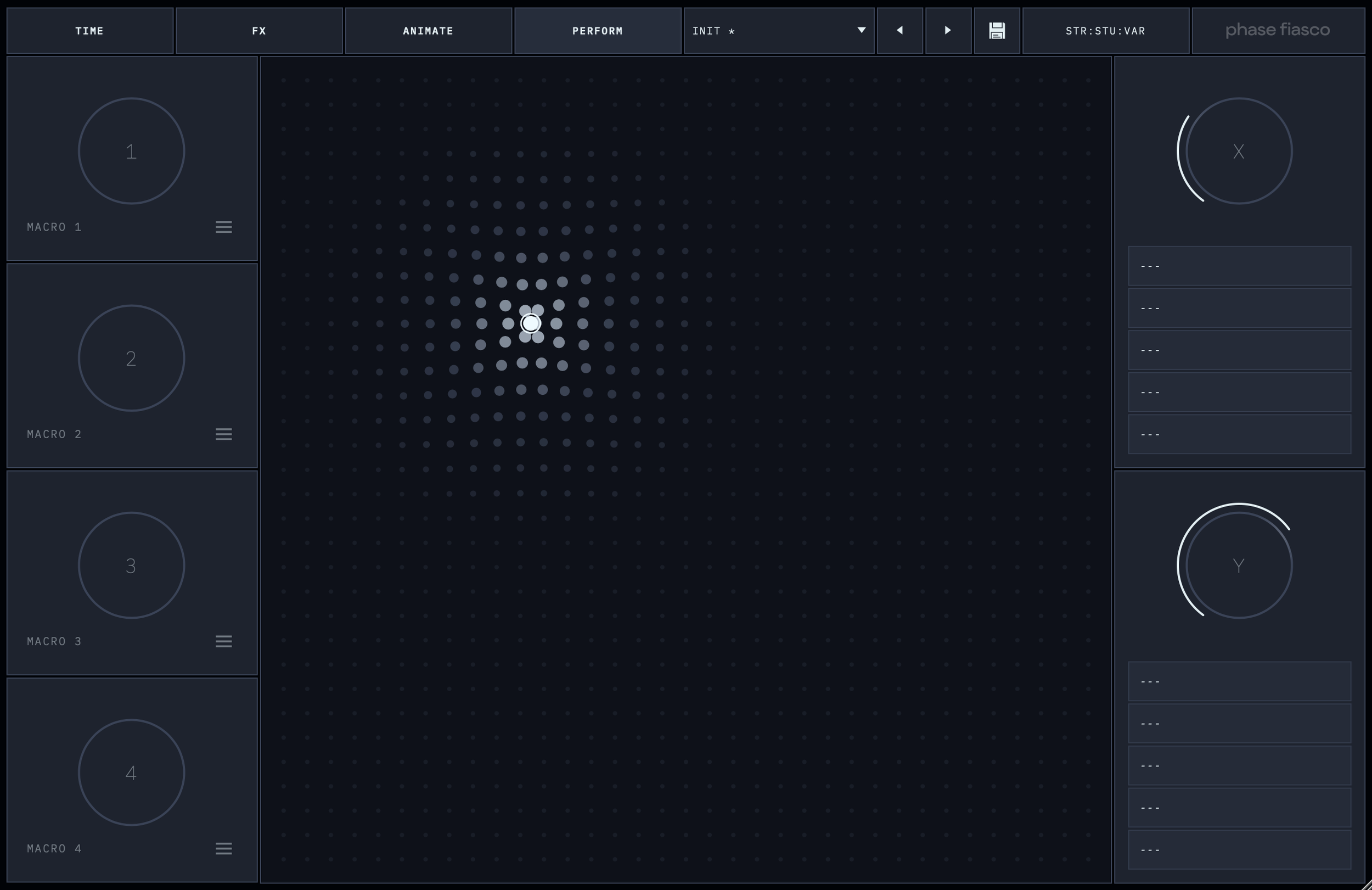The height and width of the screenshot is (890, 1372).
Task: Switch to the ANIMATE tab
Action: (428, 31)
